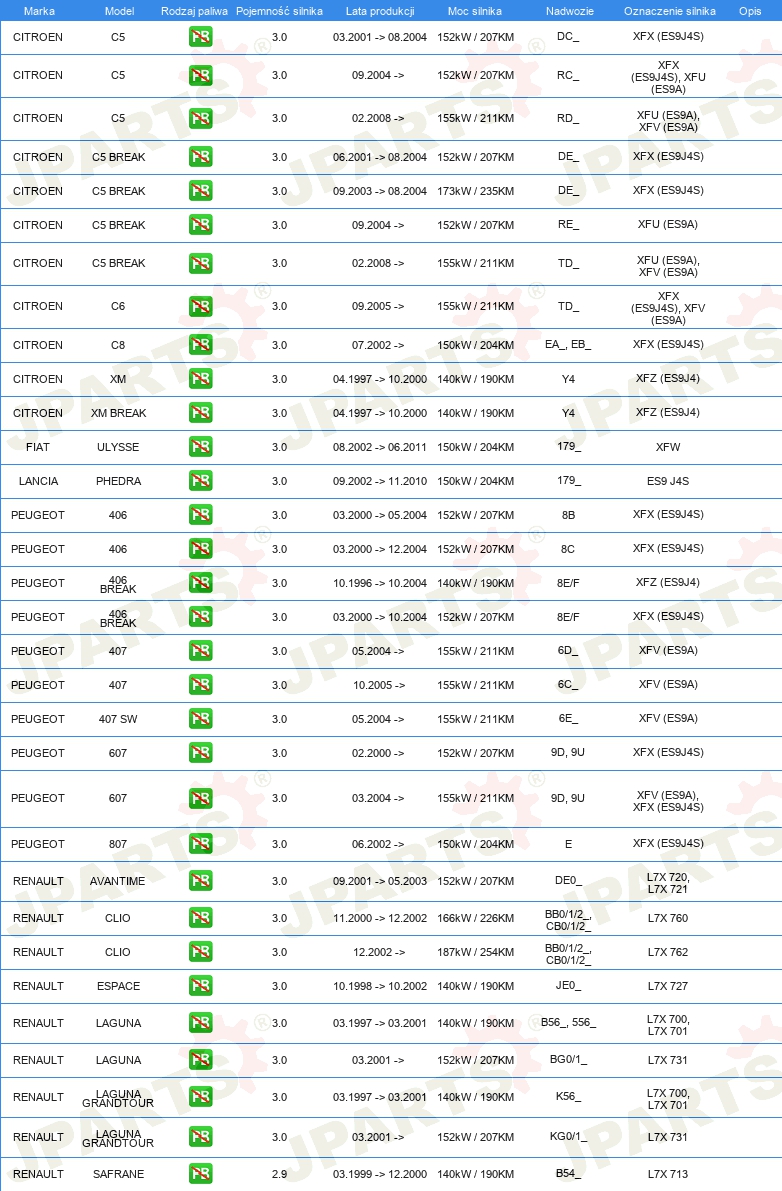Click fuel icon in Peugeot 406 8C row
782x1191 pixels.
pos(200,548)
